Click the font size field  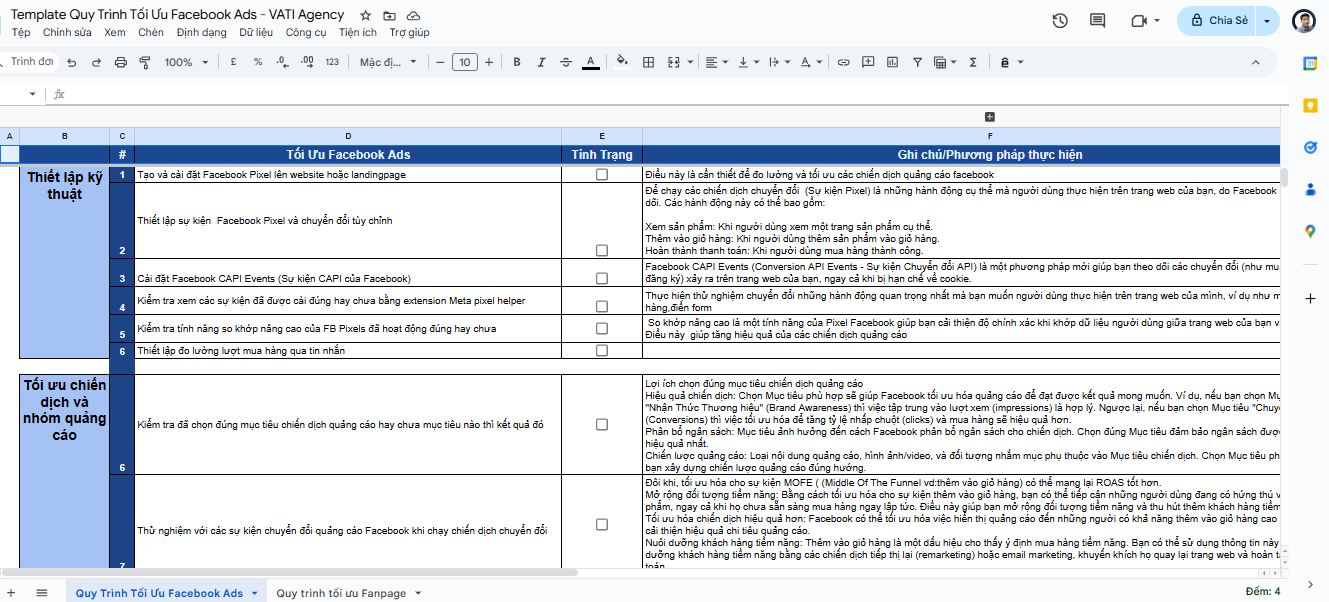click(464, 62)
